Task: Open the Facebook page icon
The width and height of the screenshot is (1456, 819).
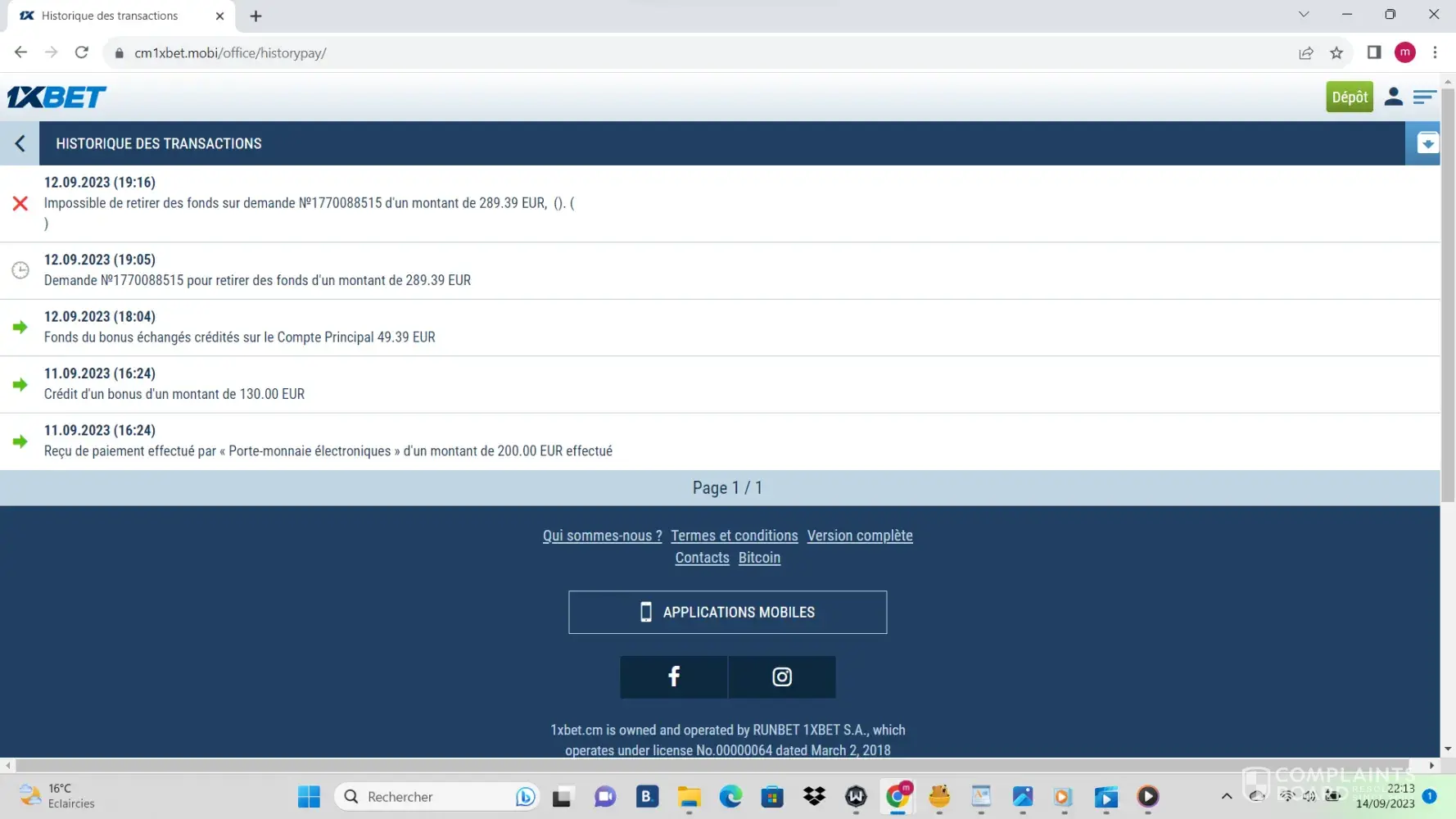Action: click(673, 676)
